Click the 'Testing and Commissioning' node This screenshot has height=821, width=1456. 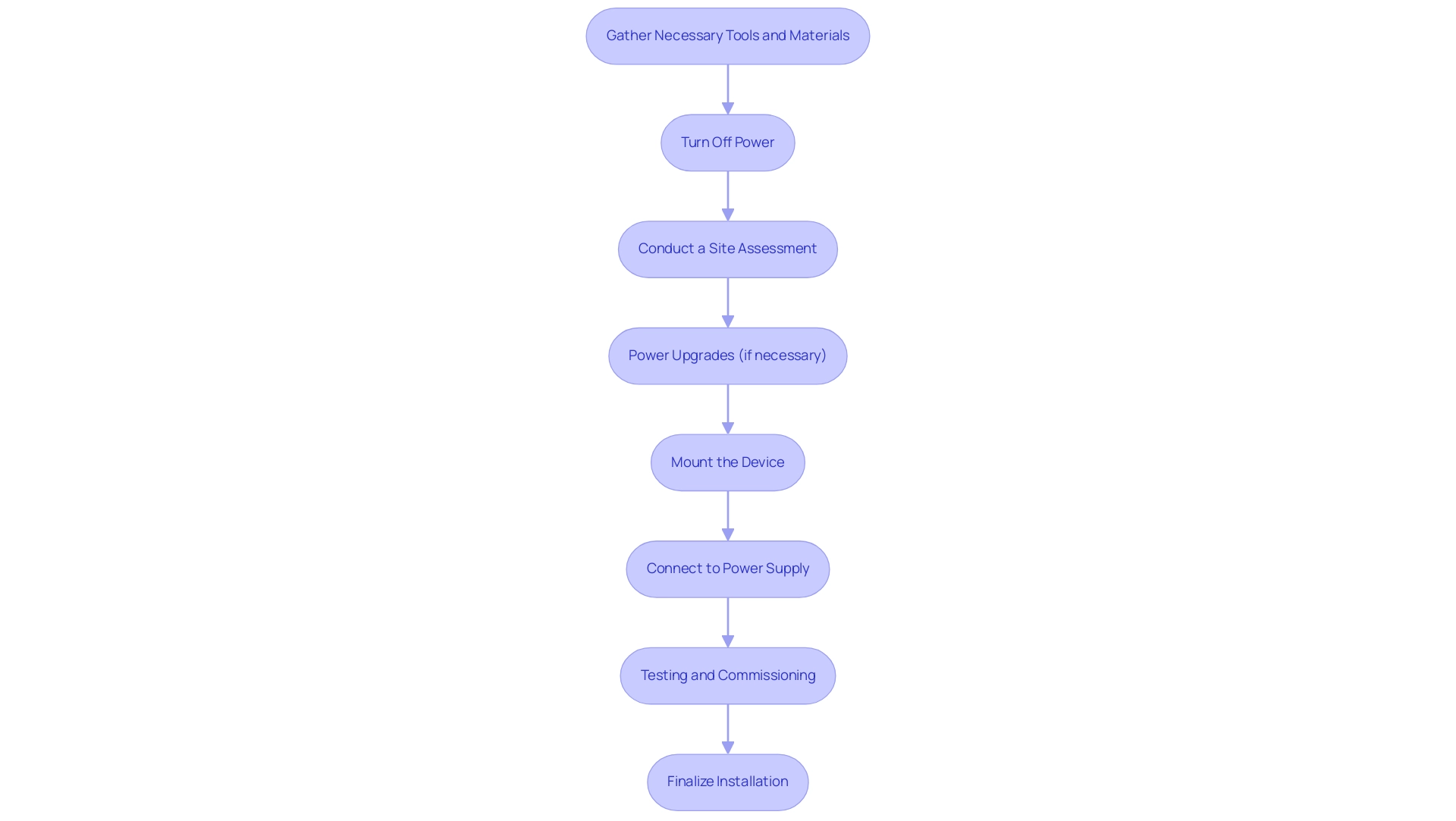[727, 675]
